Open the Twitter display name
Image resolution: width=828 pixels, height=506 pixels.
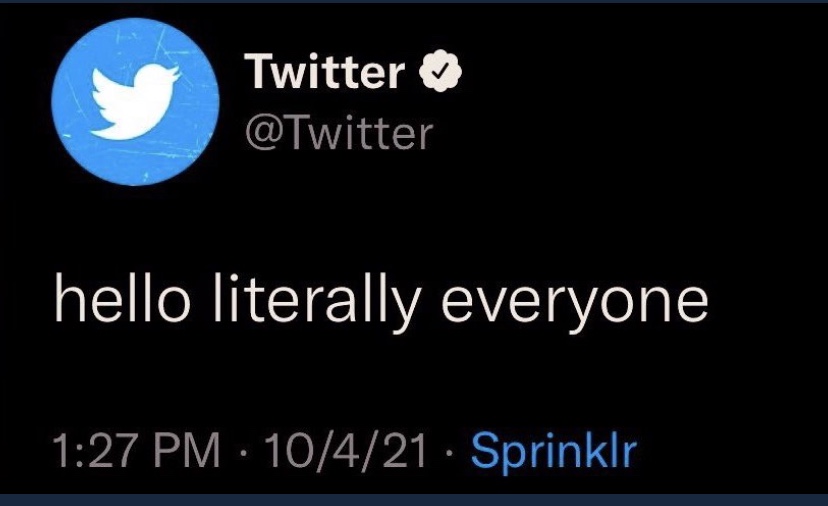[324, 71]
